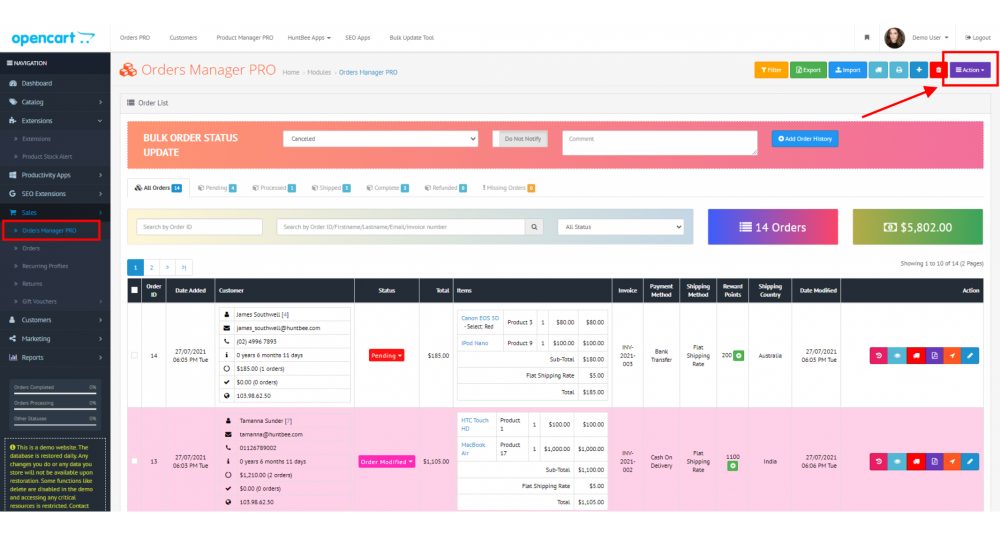Switch to the Refunded tab

445,188
